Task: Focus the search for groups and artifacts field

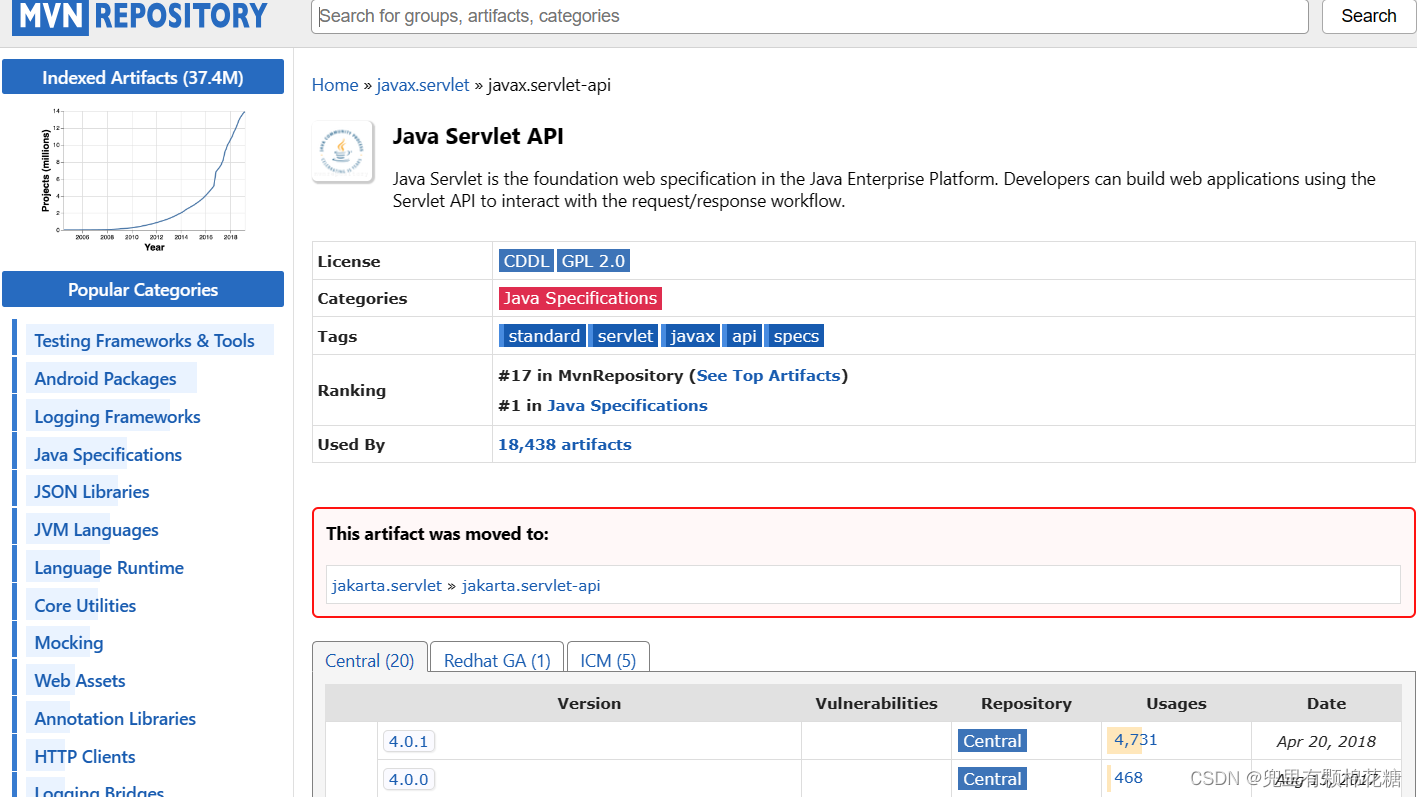Action: 809,16
